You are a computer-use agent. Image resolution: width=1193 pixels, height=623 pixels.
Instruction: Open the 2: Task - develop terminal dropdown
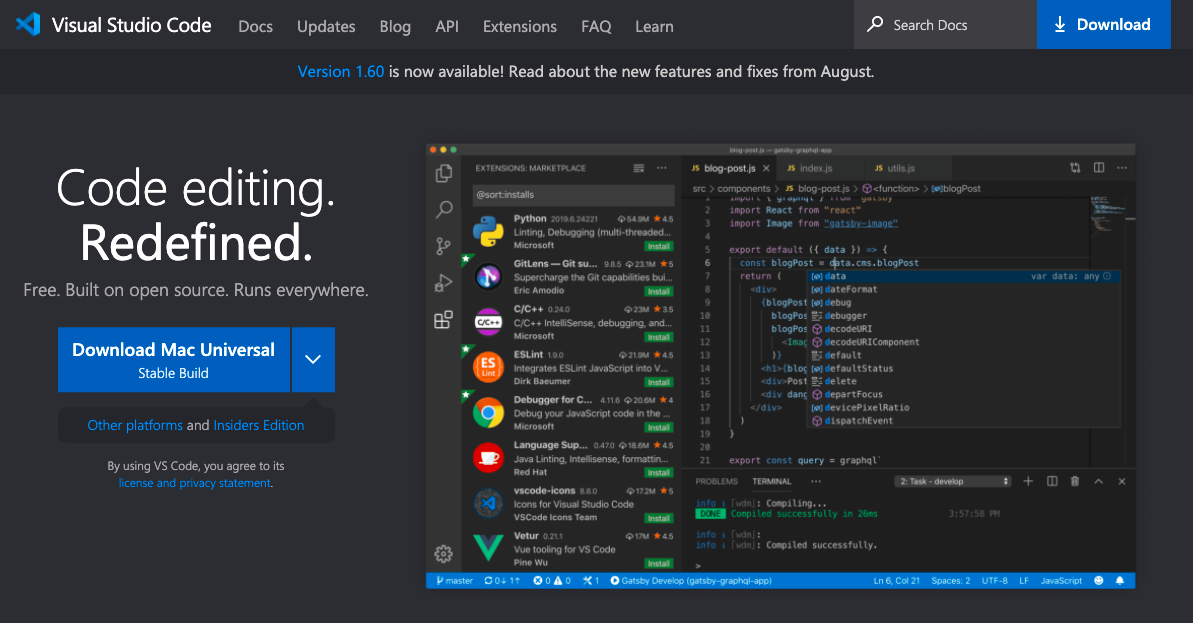coord(953,482)
